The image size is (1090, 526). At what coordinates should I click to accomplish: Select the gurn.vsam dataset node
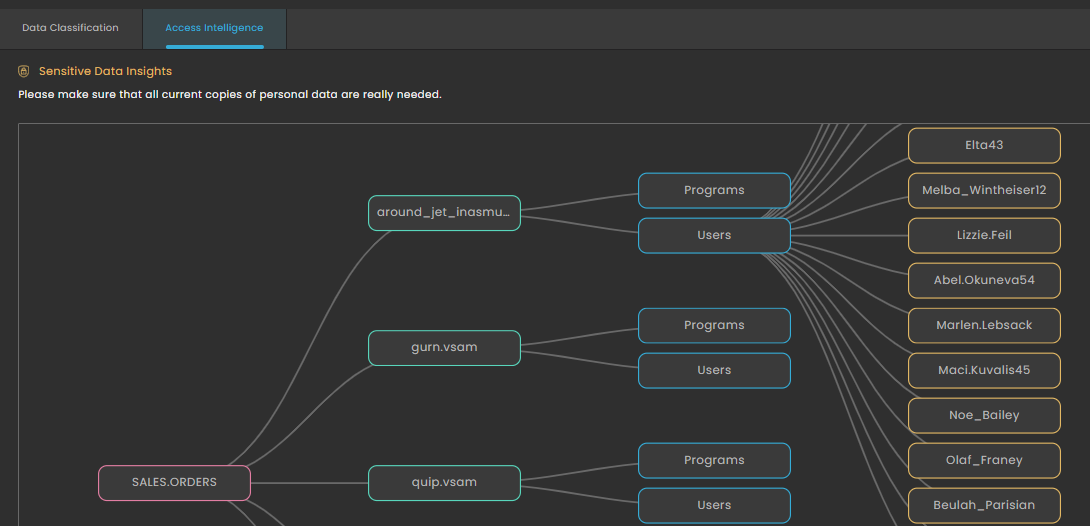[444, 348]
